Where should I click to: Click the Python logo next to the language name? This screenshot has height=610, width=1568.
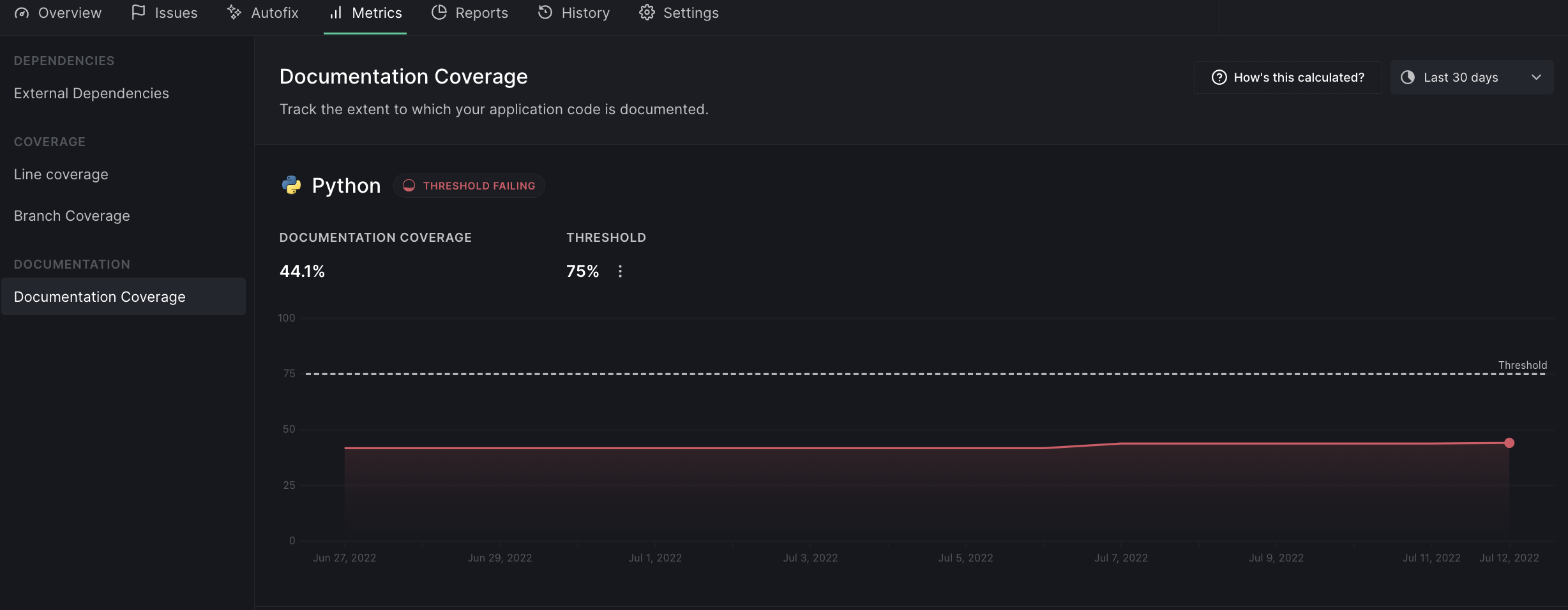click(291, 185)
